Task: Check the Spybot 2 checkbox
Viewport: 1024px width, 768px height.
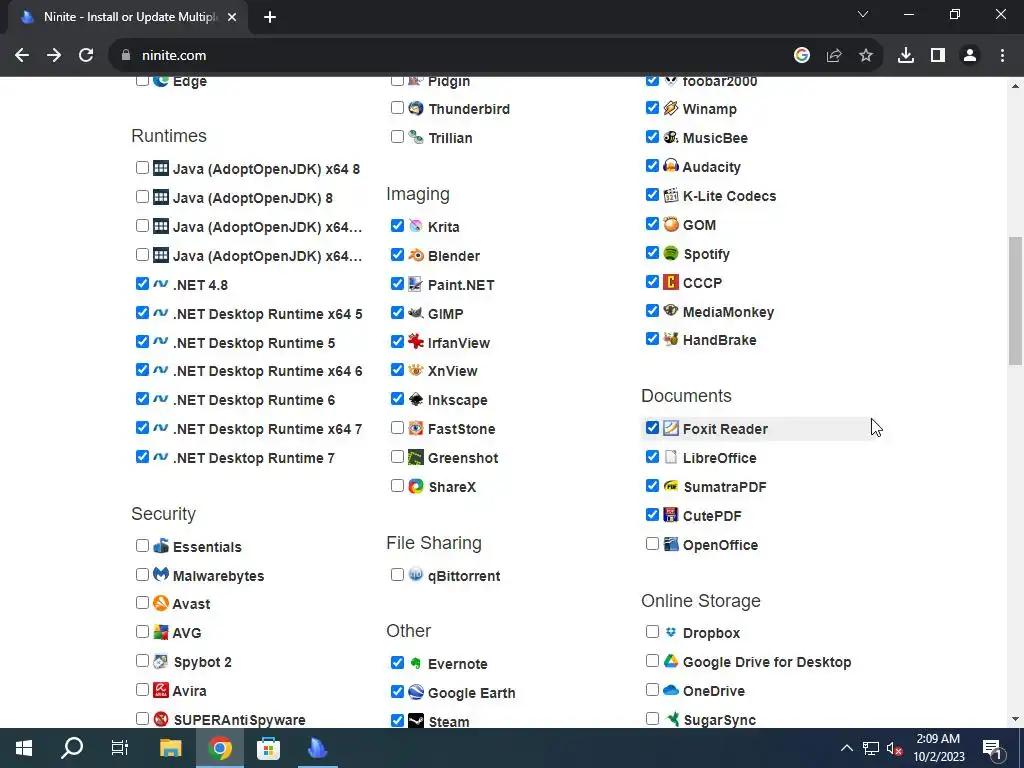Action: 142,661
